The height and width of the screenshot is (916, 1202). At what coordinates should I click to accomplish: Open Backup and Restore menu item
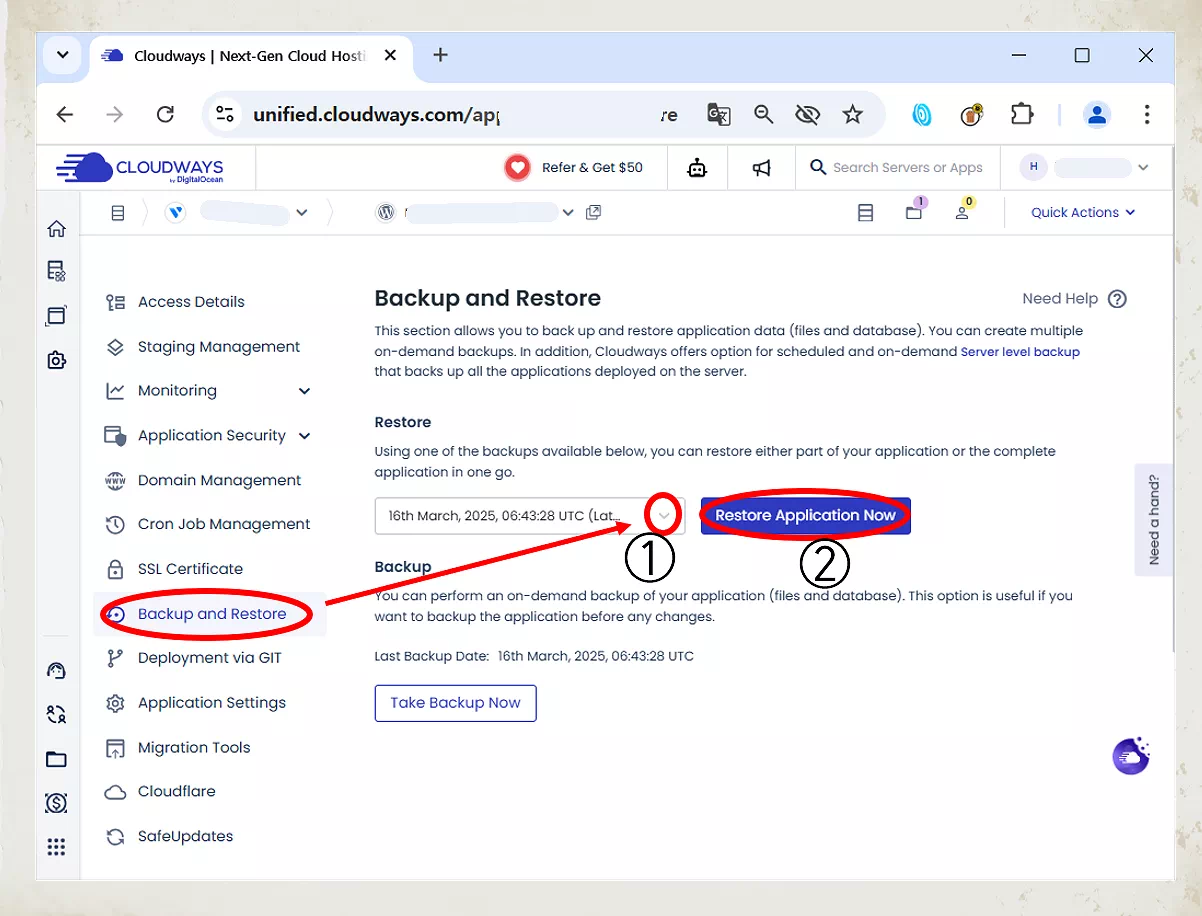click(212, 614)
